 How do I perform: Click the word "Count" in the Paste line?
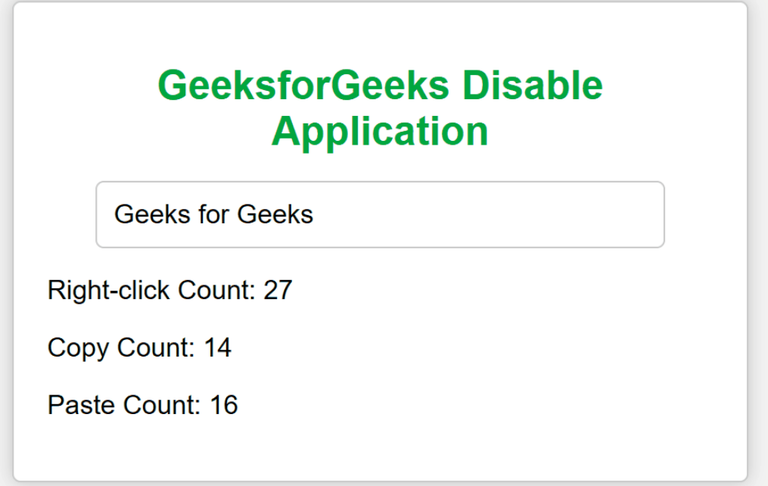pos(162,405)
